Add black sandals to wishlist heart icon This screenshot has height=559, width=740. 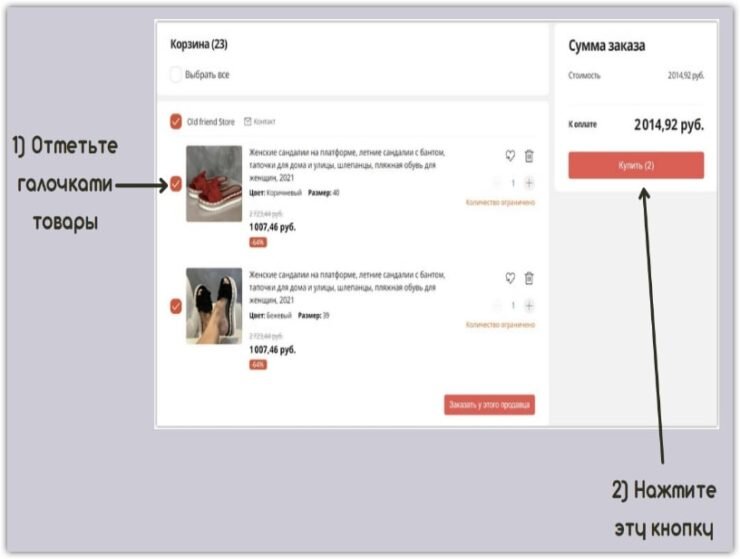pos(510,278)
